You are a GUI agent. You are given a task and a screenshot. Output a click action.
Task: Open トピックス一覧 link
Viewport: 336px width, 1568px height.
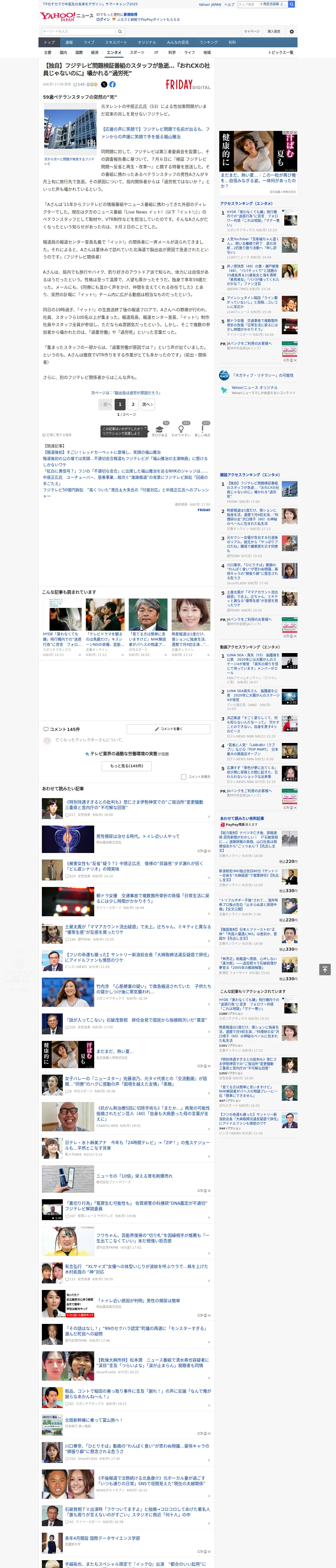point(281,53)
